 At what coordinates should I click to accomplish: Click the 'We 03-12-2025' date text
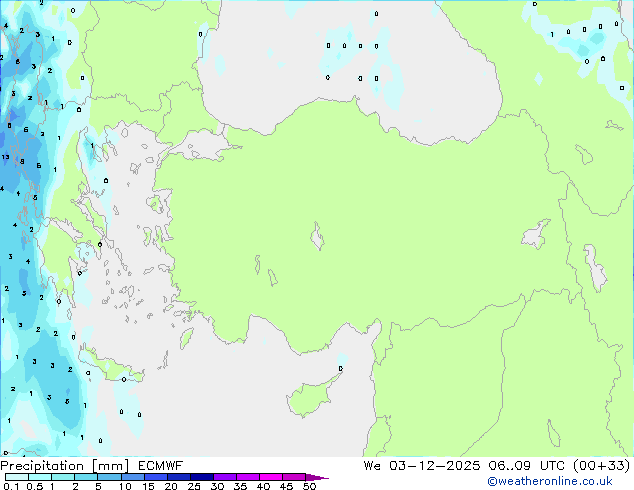[422, 465]
